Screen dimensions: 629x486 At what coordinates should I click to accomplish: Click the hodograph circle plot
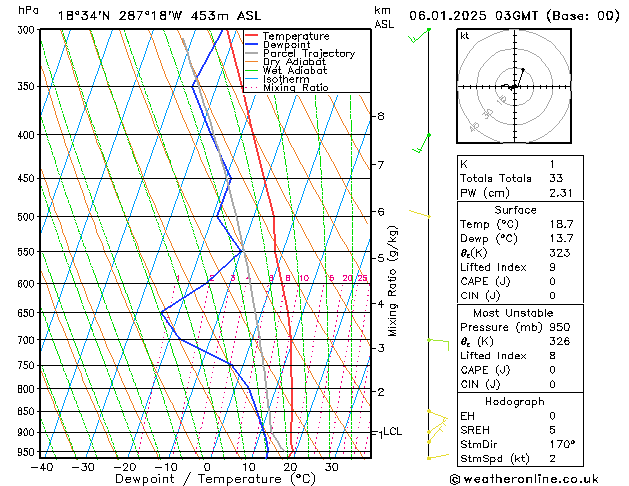point(513,88)
